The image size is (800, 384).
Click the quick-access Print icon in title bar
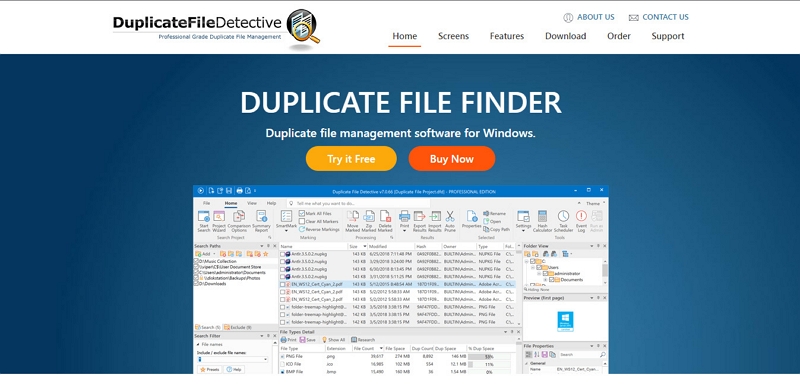coord(239,191)
